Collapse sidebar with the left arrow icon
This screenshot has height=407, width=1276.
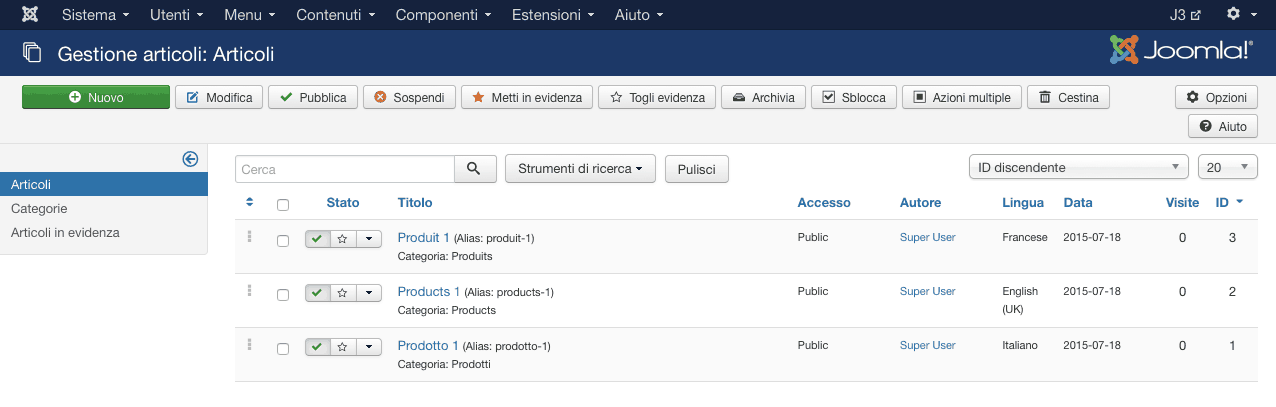[190, 159]
